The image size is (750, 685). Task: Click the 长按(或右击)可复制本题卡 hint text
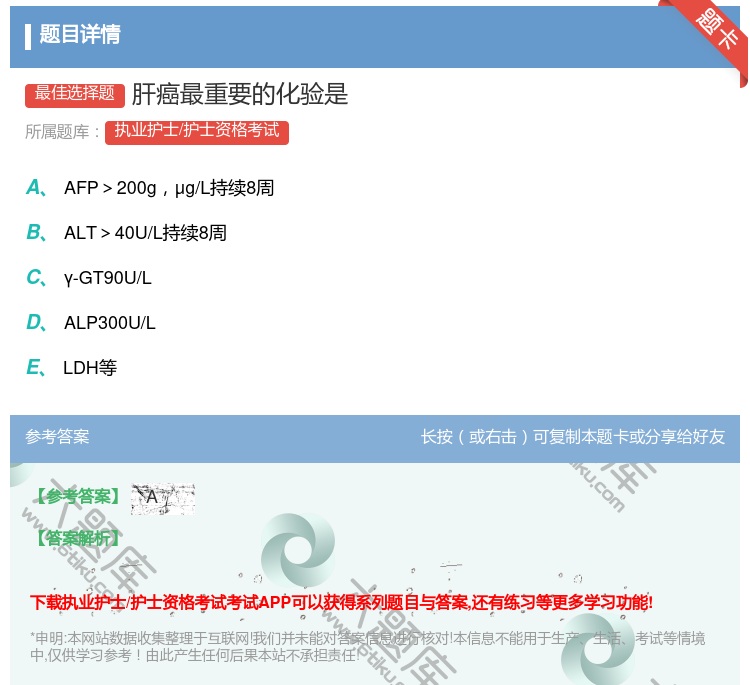573,436
